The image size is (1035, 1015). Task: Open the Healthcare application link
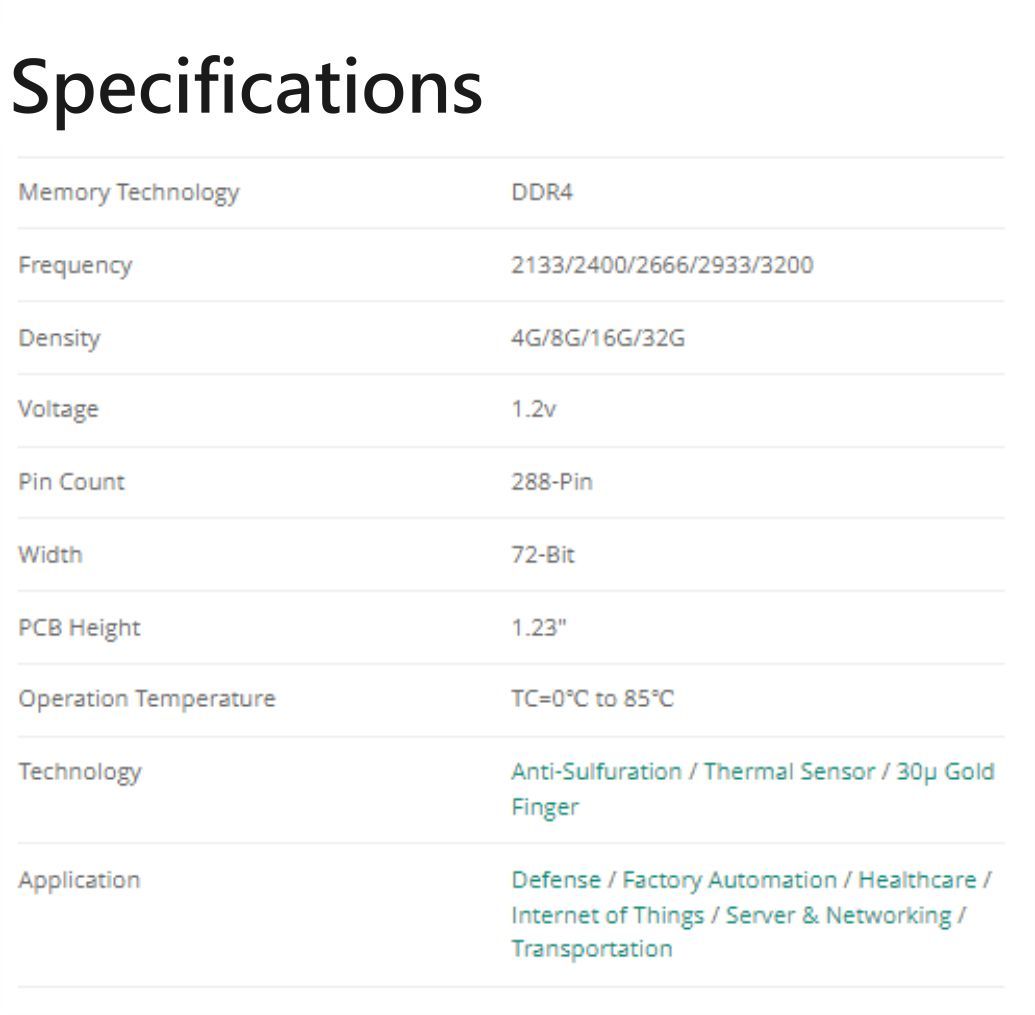pos(917,879)
